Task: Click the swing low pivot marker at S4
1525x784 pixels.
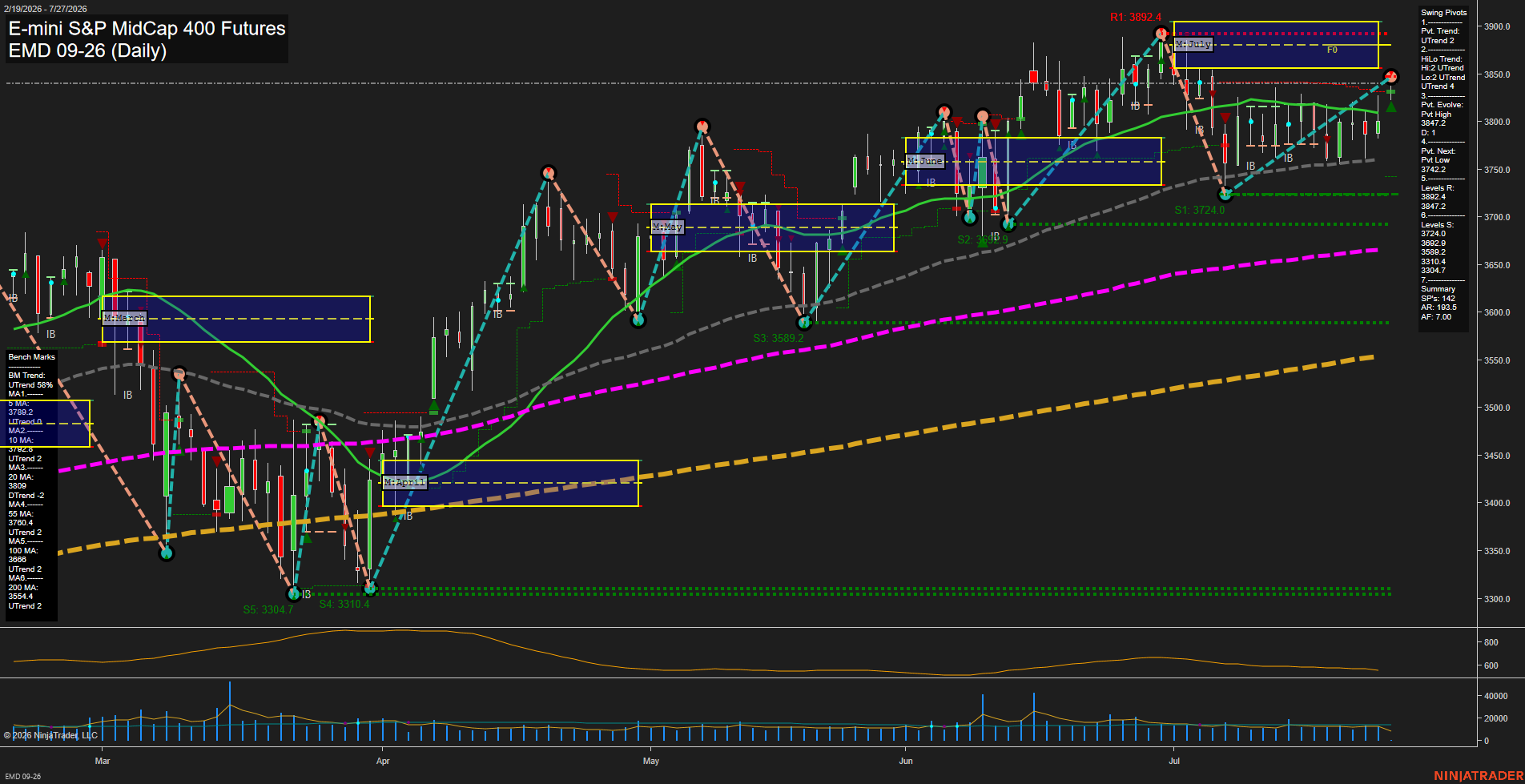Action: 369,589
